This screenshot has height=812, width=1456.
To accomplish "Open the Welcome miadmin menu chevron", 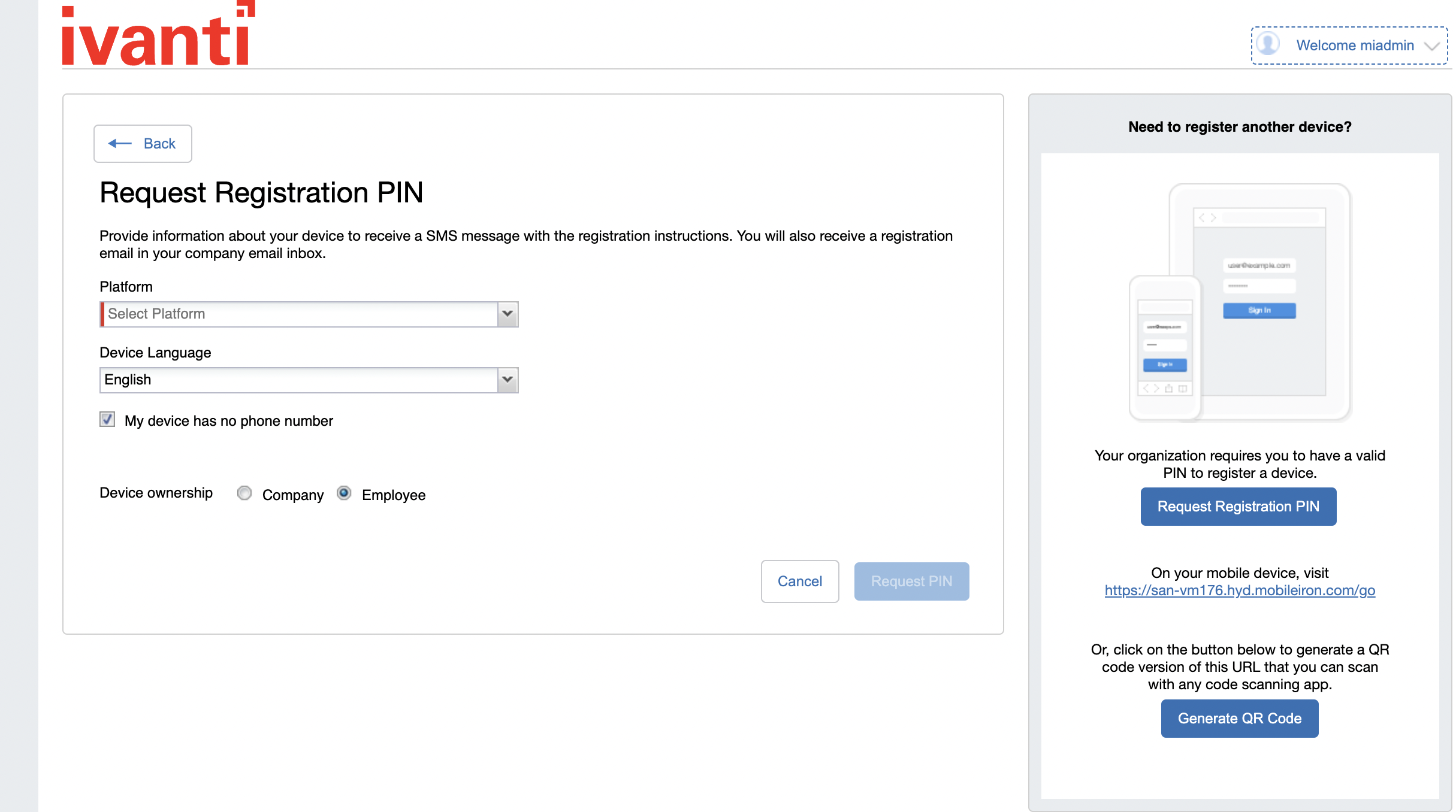I will tap(1432, 46).
